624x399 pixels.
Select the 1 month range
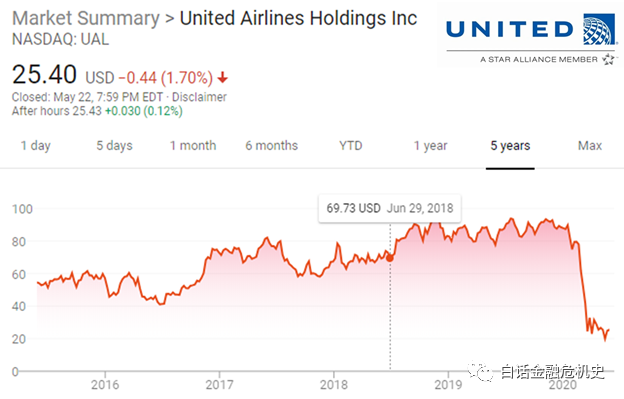[193, 146]
